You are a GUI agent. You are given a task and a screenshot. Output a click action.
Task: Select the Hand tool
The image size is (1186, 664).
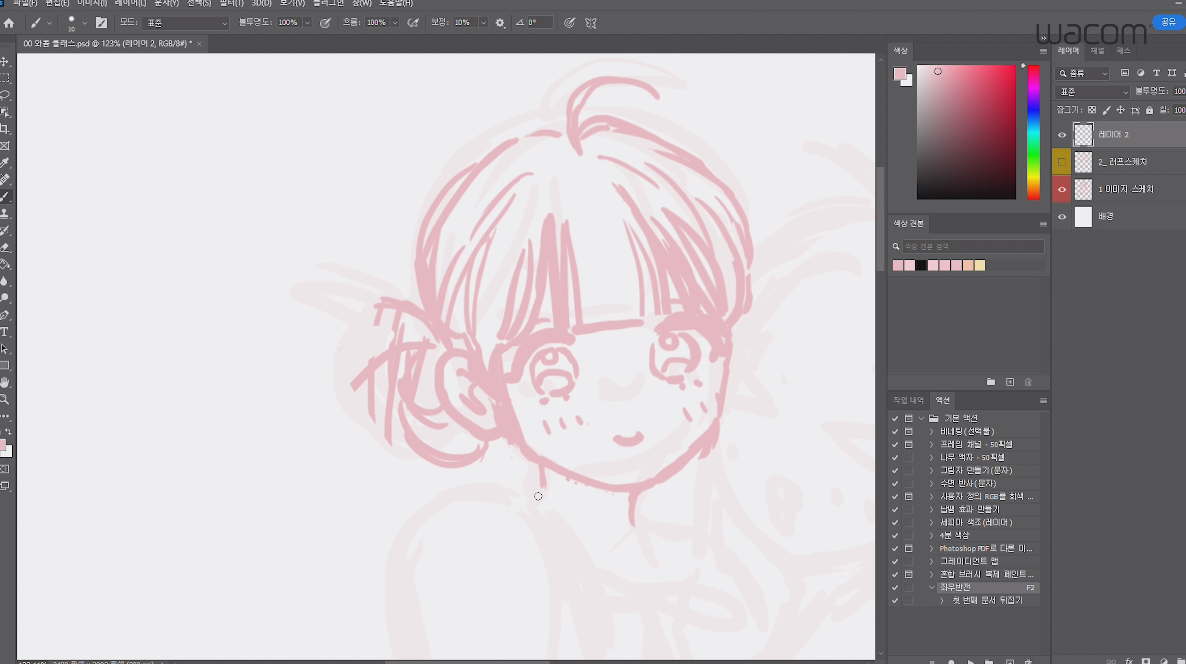(5, 383)
